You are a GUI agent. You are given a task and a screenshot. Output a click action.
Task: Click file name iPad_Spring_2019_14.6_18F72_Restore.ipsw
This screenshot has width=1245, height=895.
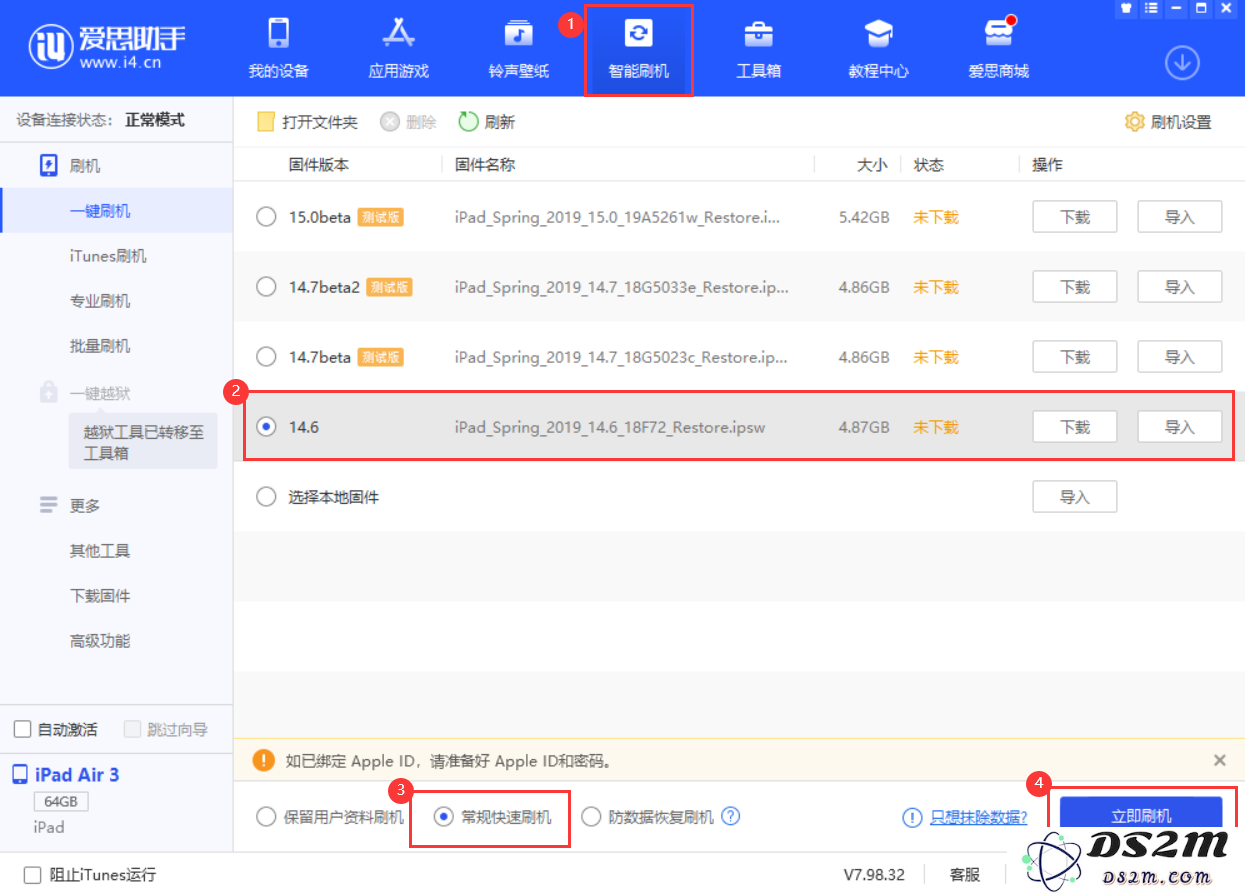610,427
